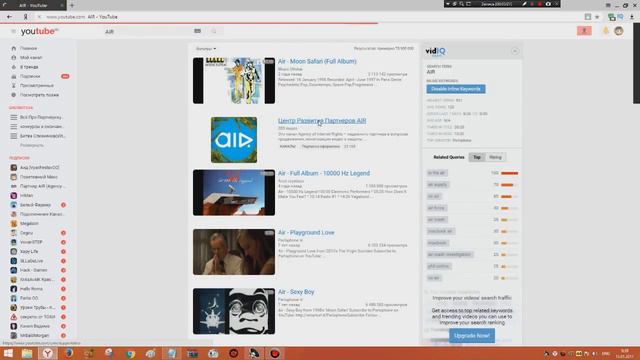Click the Moon Safari album thumbnail
Viewport: 640px width, 360px height.
(x=234, y=80)
